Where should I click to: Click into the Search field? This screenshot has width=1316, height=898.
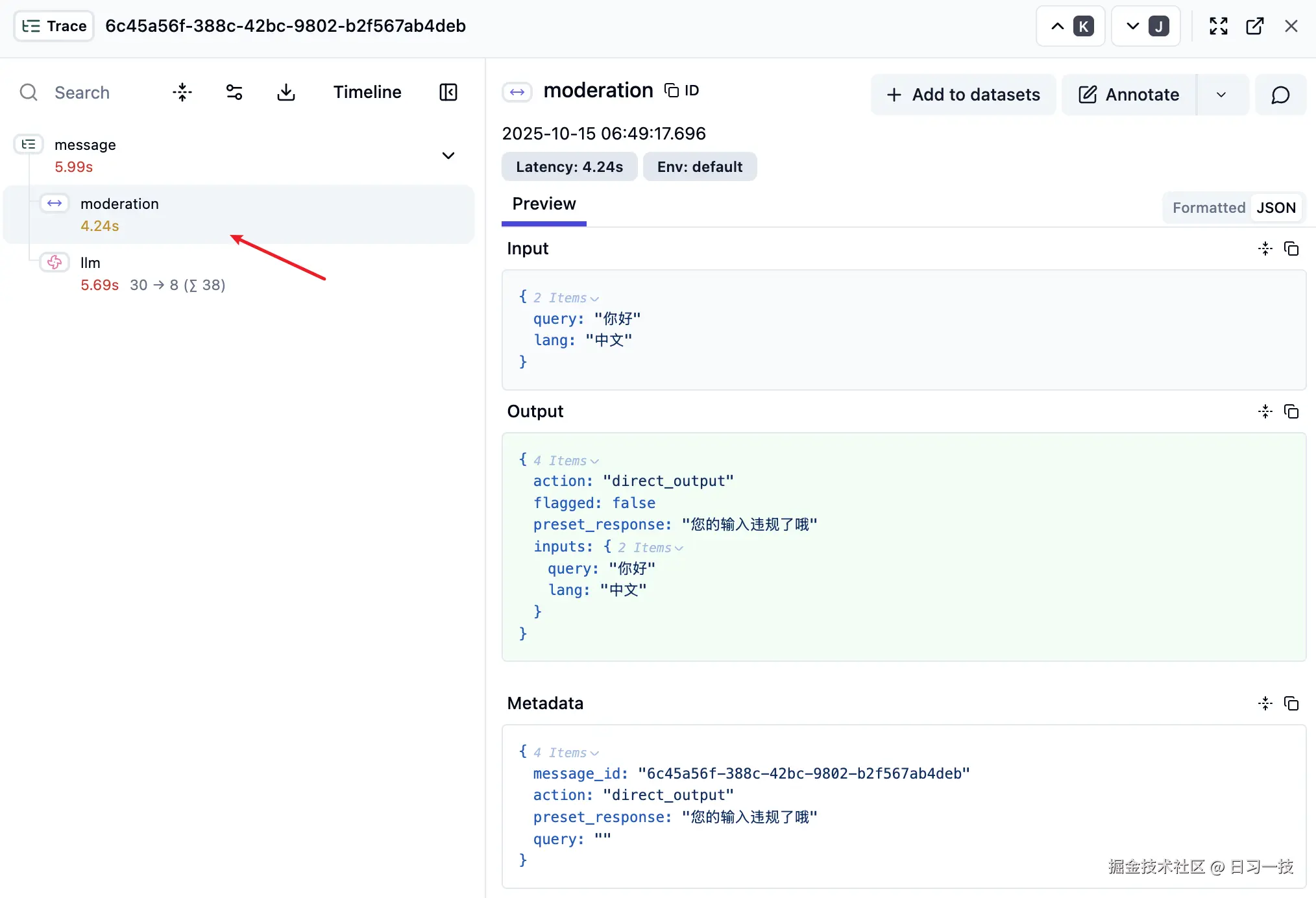pos(82,93)
